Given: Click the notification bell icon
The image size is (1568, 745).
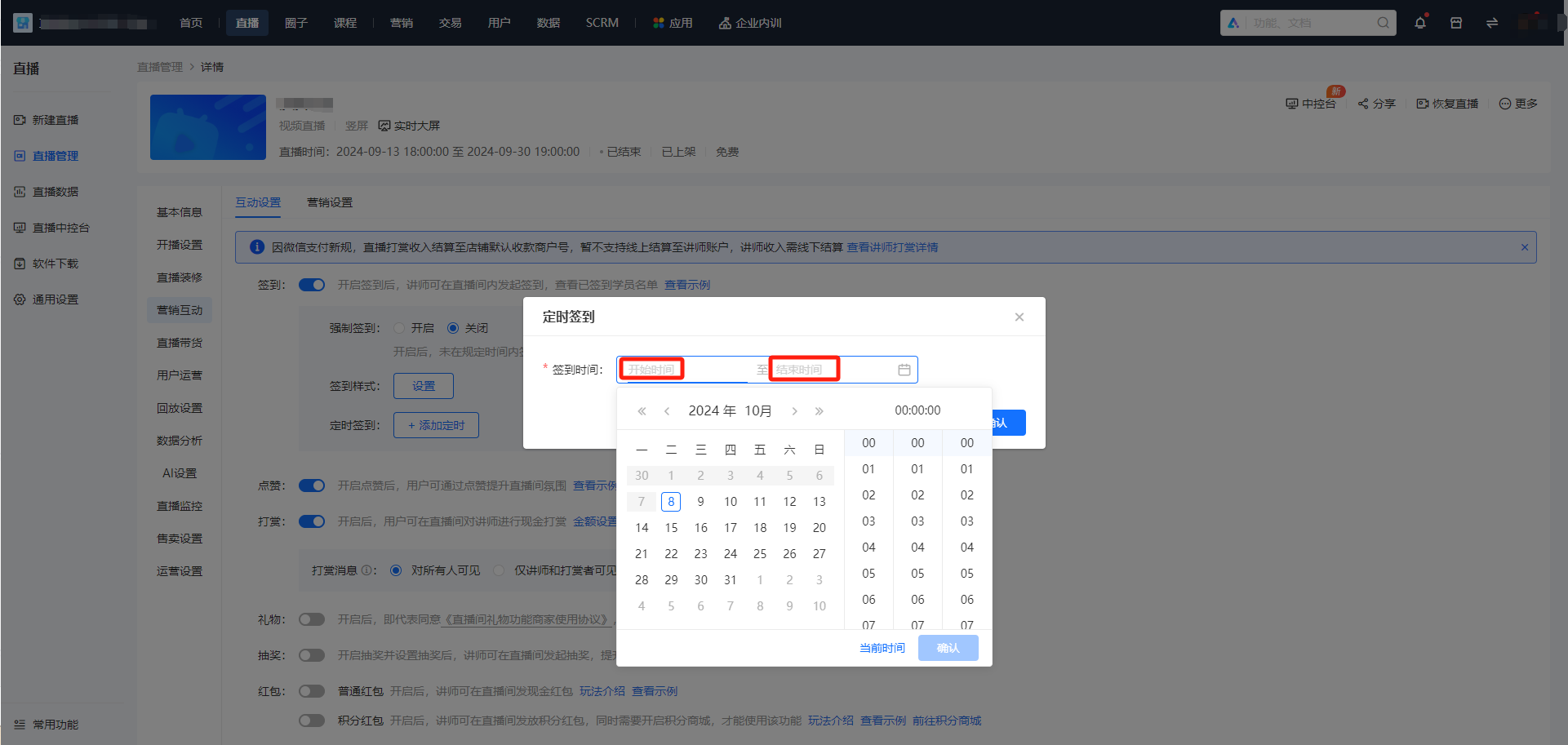Looking at the screenshot, I should [x=1420, y=23].
